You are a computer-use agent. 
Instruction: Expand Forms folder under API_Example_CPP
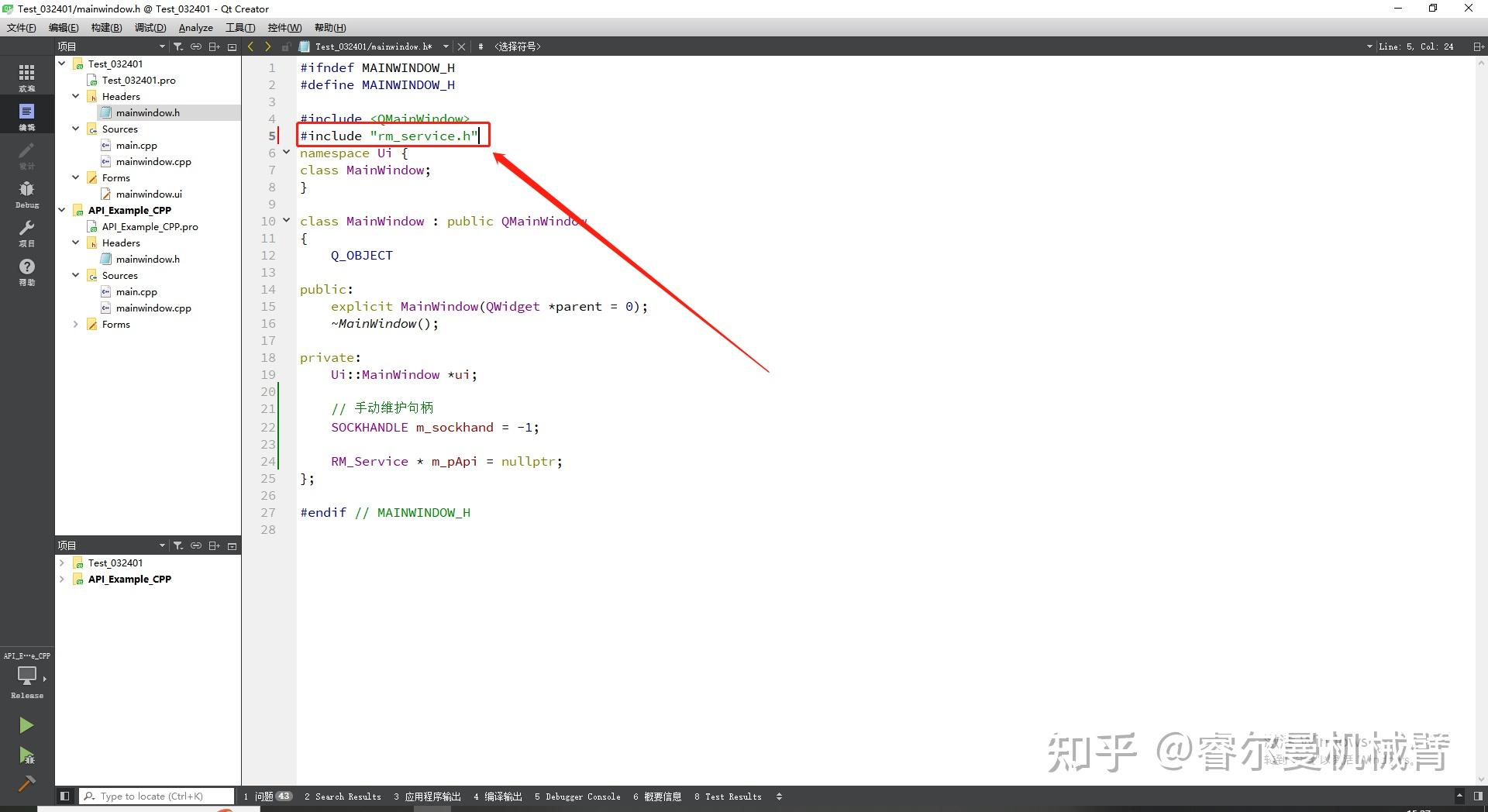pos(76,324)
